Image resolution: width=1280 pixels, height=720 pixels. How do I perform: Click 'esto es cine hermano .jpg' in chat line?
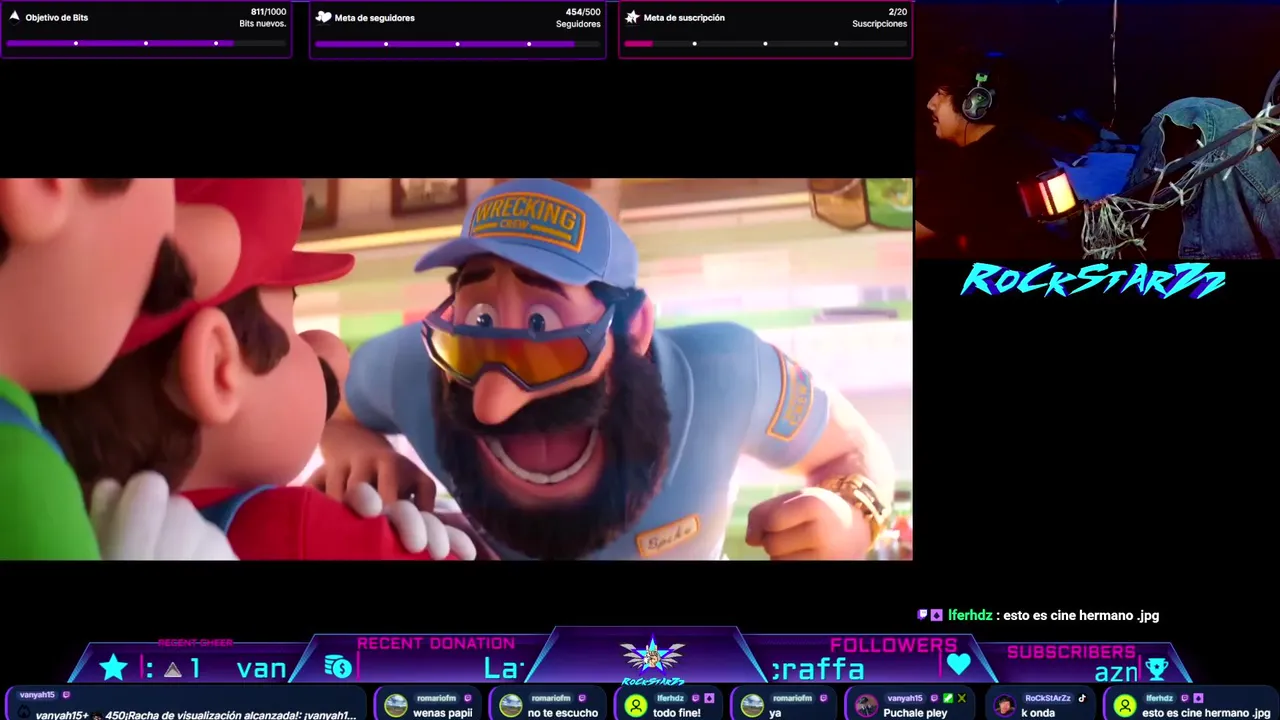tap(1081, 615)
